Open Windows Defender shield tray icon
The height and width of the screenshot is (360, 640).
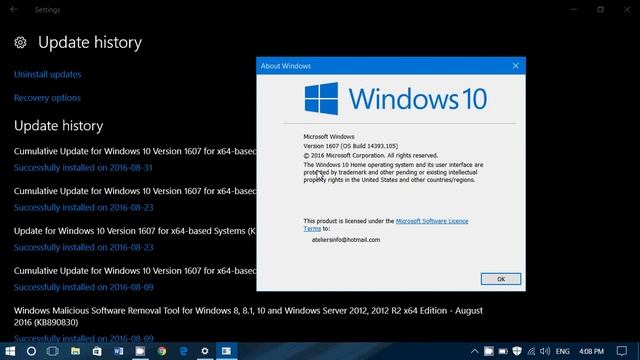point(517,351)
